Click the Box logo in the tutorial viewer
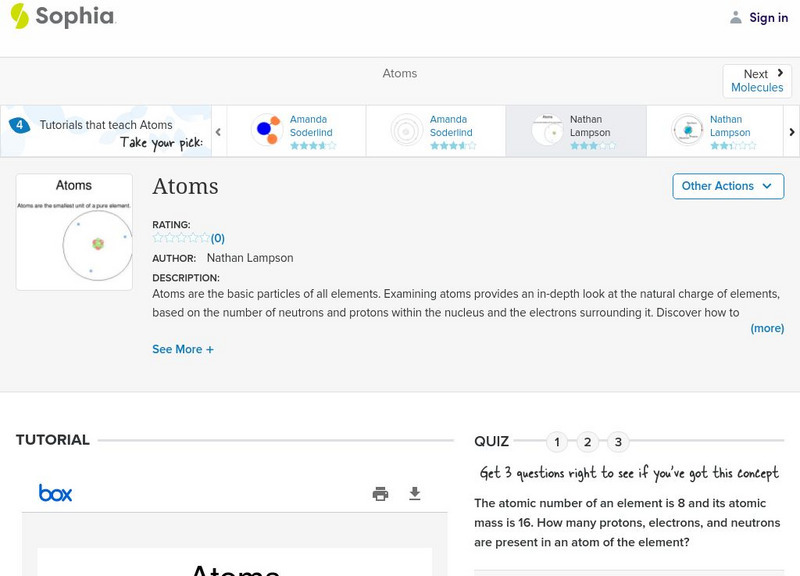The height and width of the screenshot is (576, 800). (57, 494)
